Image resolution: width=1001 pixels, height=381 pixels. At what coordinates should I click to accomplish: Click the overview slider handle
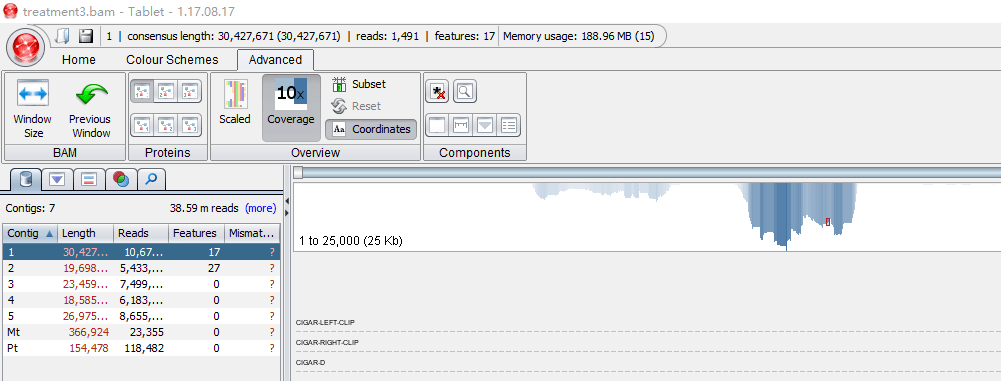click(x=298, y=172)
